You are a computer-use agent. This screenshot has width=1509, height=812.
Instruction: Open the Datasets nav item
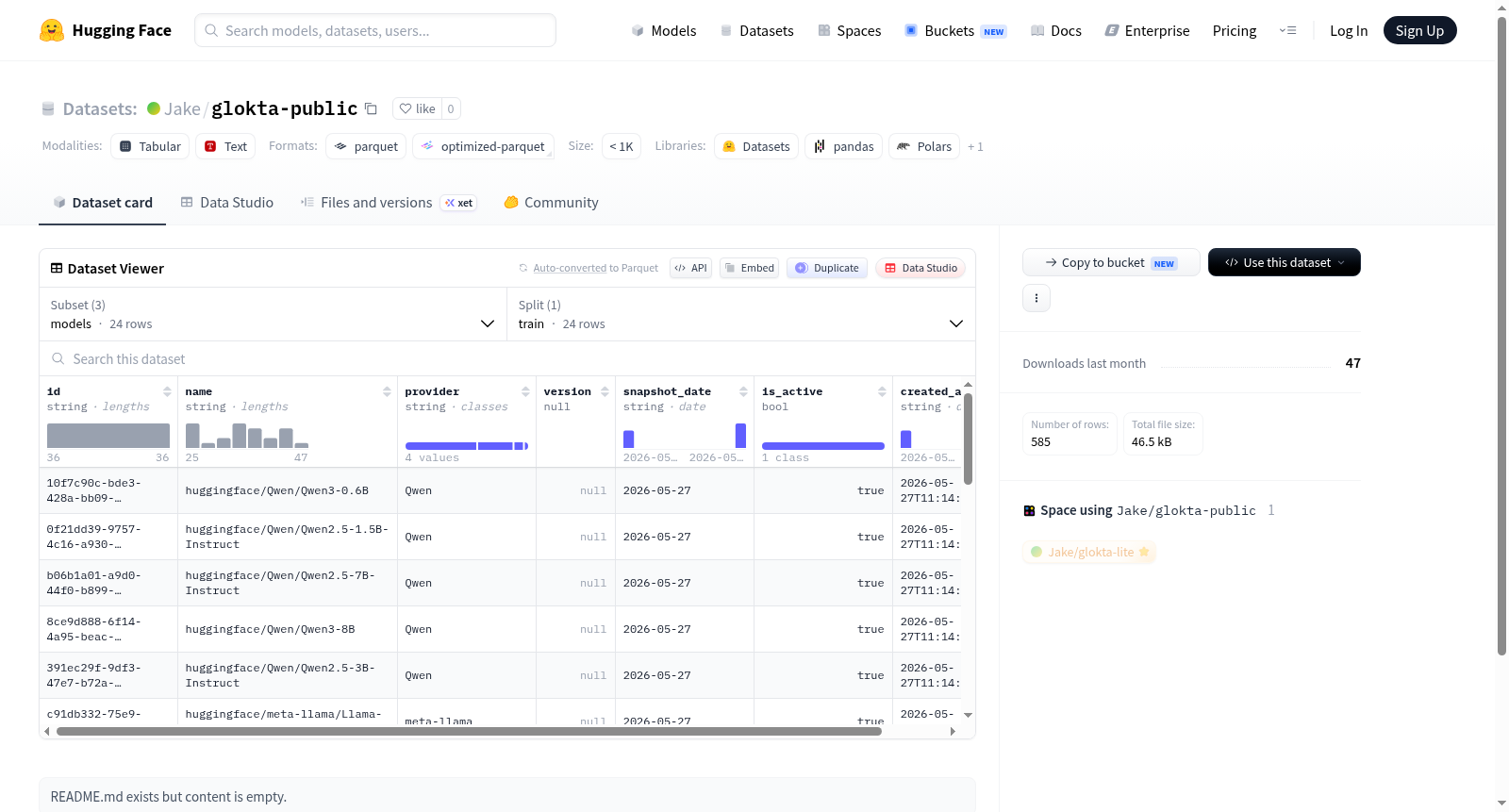756,30
